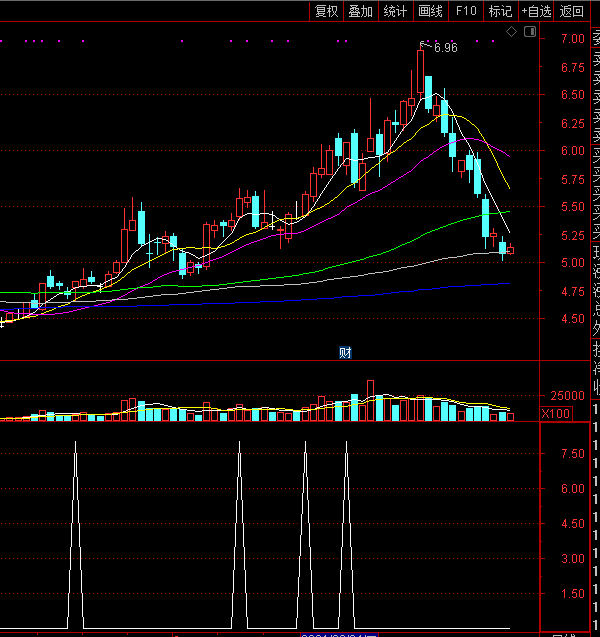
Task: Click the 6.50 price axis label
Action: tap(573, 95)
